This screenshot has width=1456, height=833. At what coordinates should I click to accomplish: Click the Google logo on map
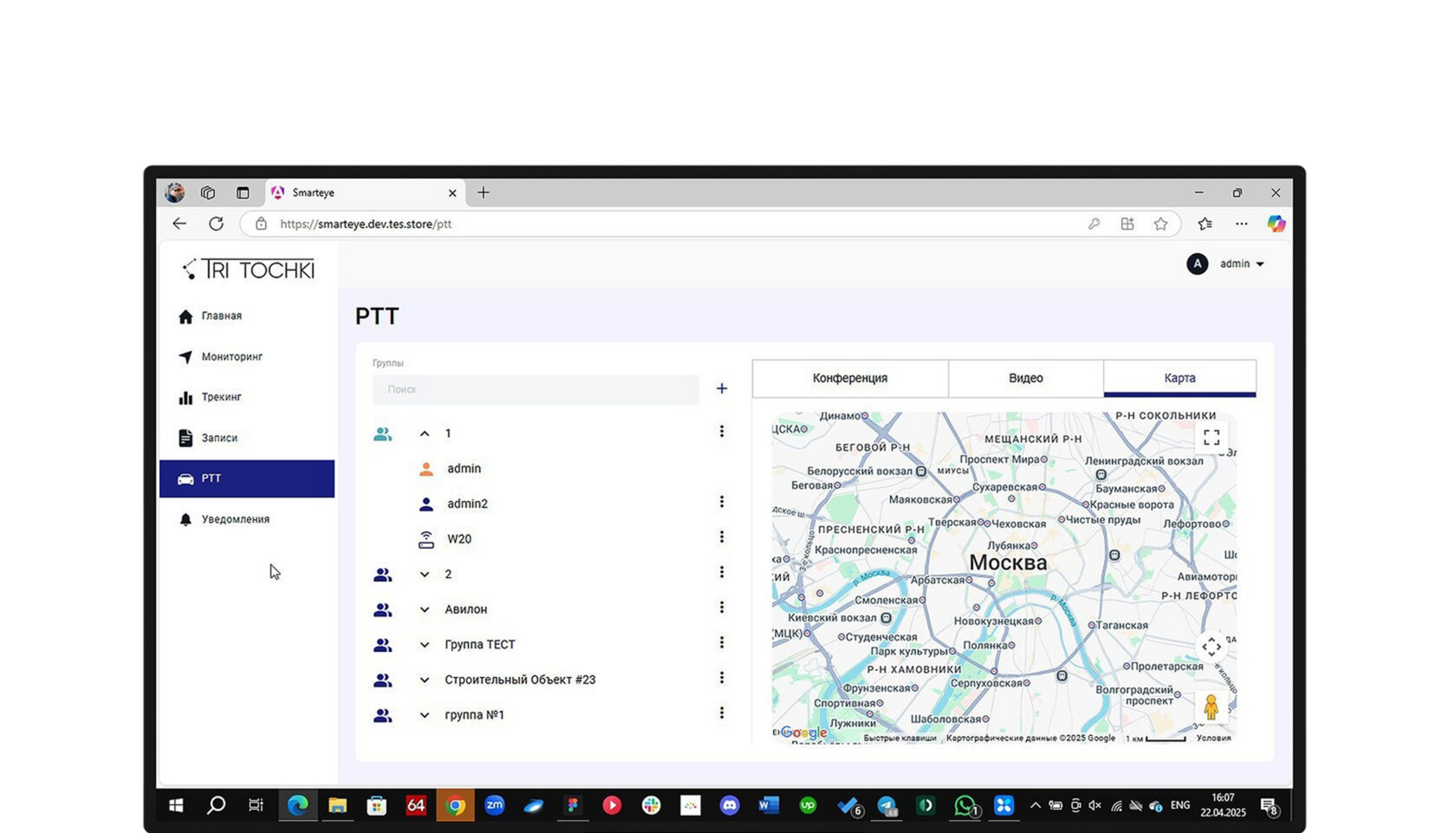click(x=803, y=733)
